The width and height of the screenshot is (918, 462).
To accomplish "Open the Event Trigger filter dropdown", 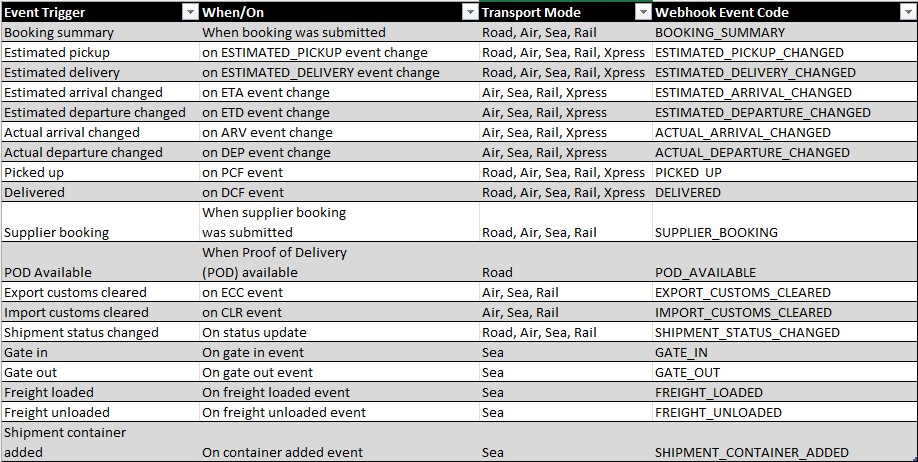I will point(189,12).
